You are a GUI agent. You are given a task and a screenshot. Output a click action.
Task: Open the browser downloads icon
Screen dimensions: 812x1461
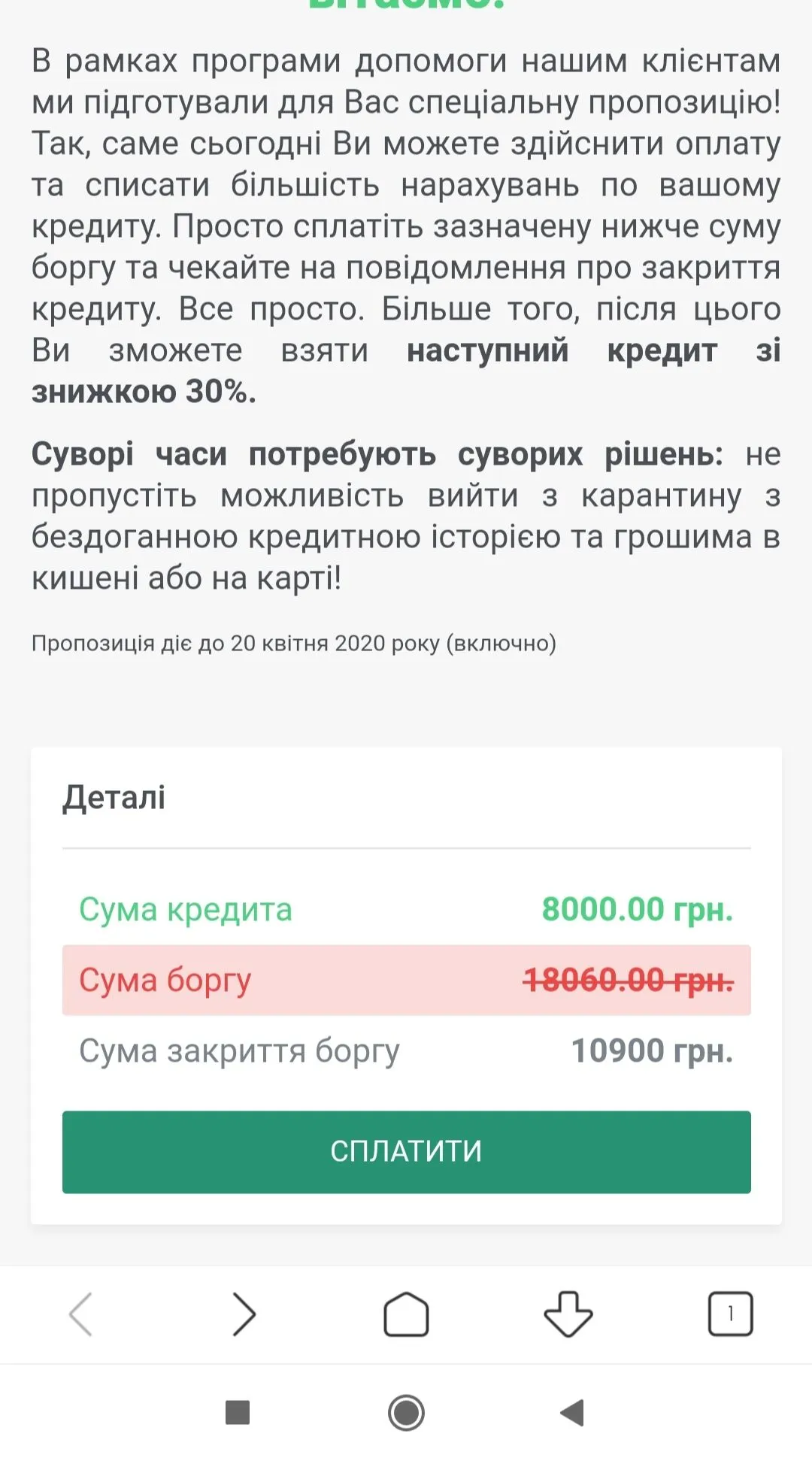coord(568,1314)
